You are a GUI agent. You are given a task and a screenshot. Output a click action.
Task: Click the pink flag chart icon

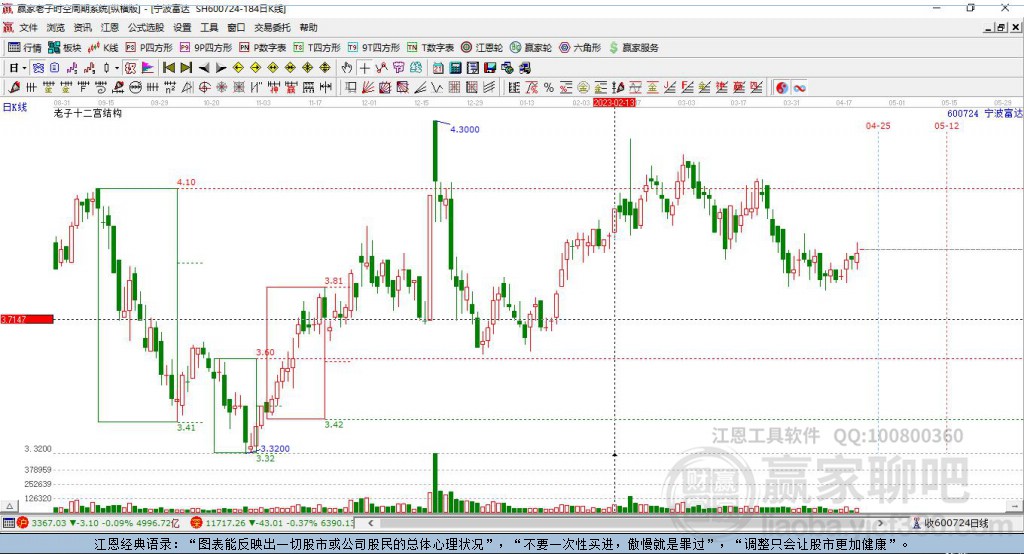148,68
